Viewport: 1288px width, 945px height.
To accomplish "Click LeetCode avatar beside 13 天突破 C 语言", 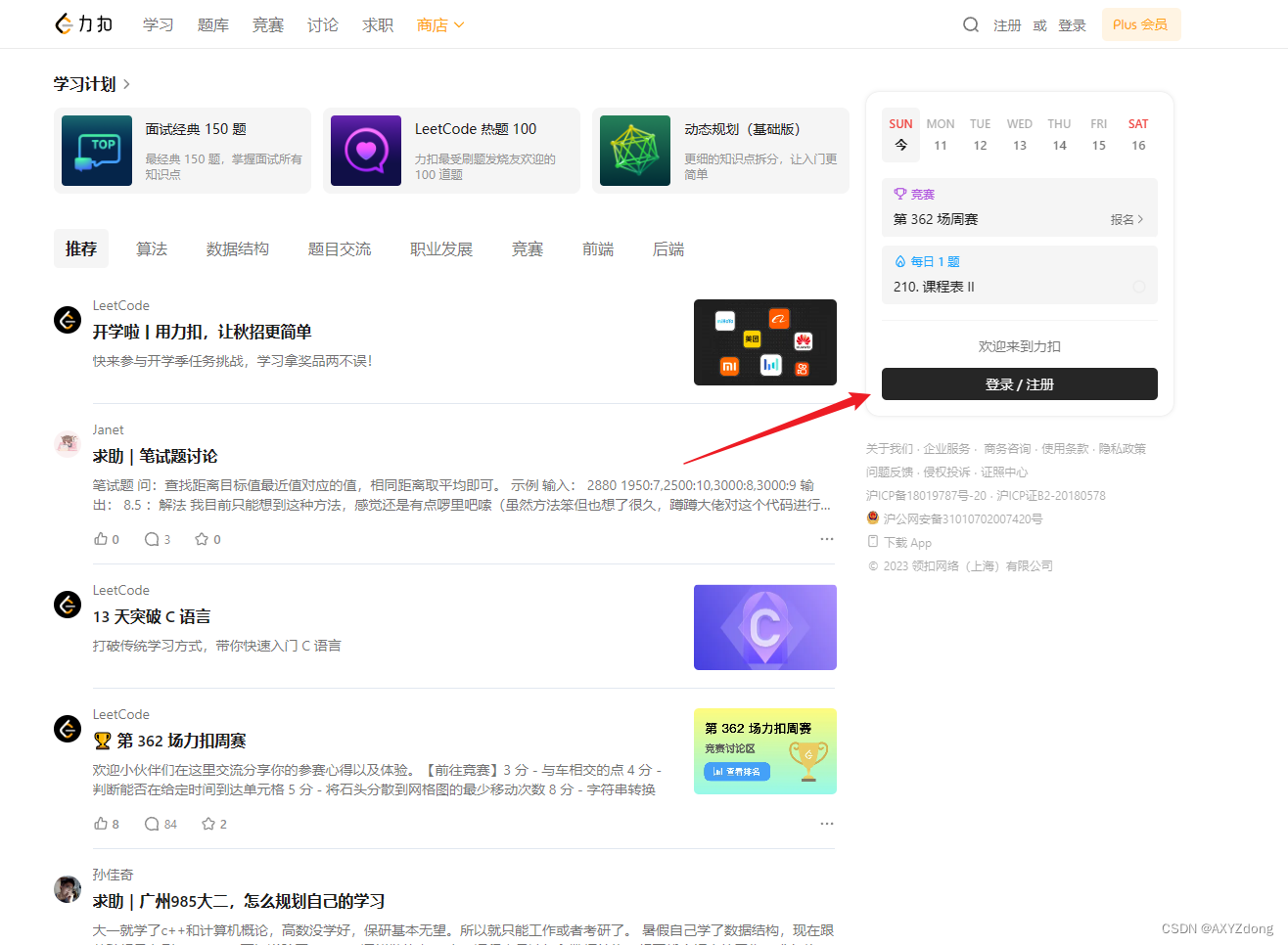I will [x=68, y=605].
